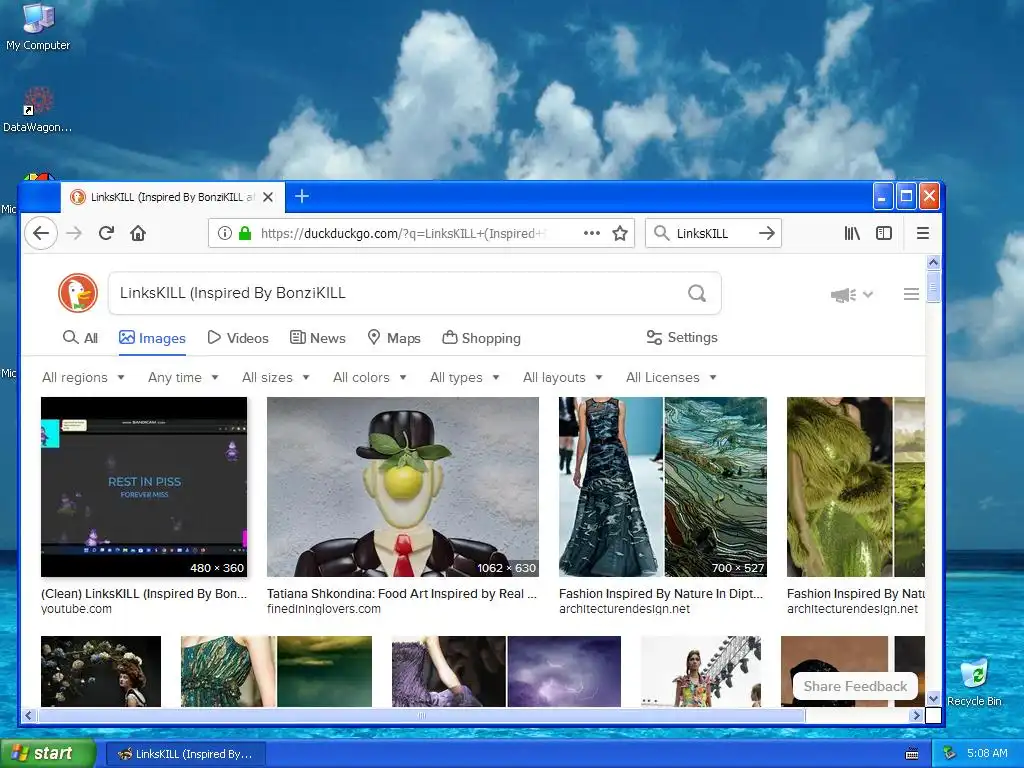Click the horizontal scrollbar right arrow

pos(916,716)
